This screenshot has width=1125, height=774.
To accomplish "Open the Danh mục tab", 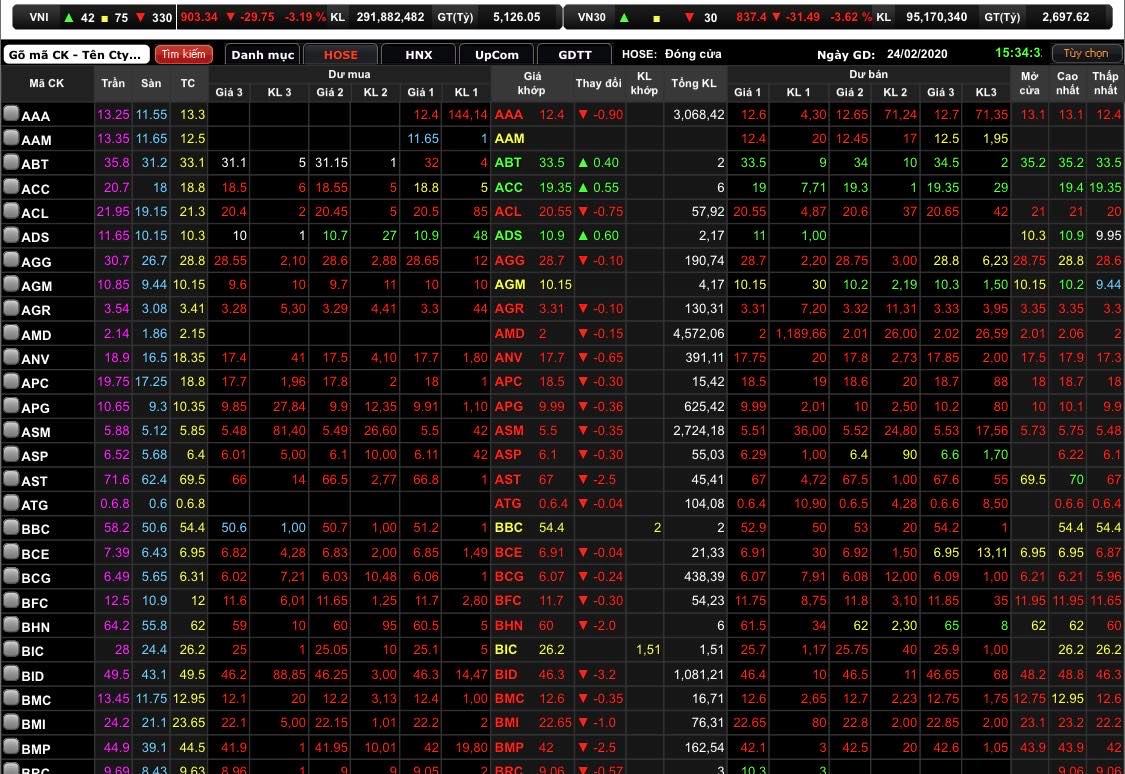I will pos(263,55).
